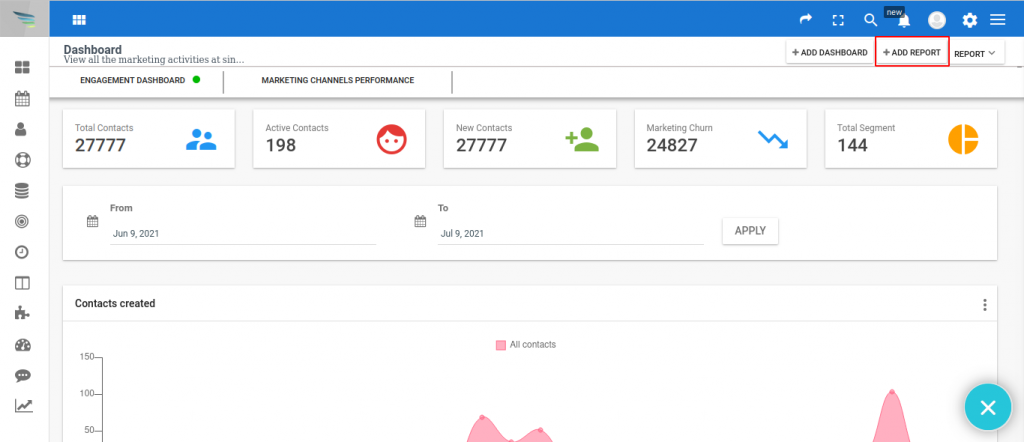Click the 'new' notification badge
This screenshot has height=442, width=1024.
point(894,12)
